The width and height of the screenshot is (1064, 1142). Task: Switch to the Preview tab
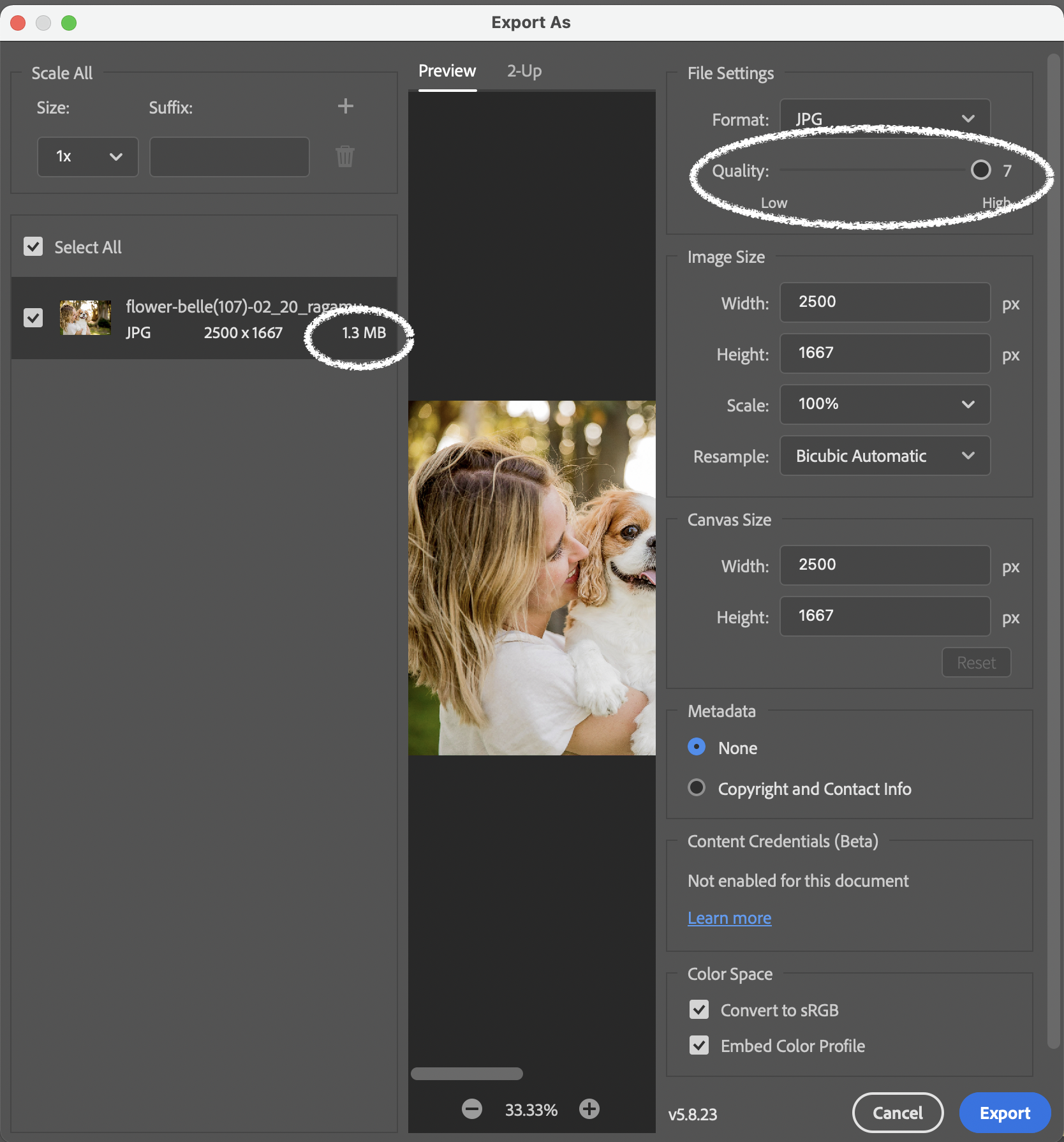coord(447,71)
